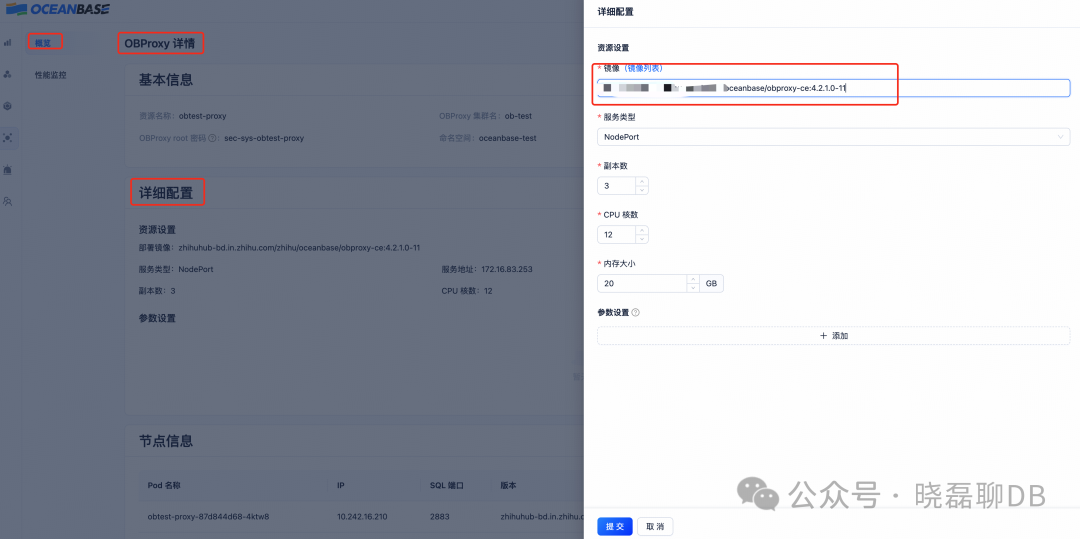Click the 详细配置 drawer title
This screenshot has height=539, width=1080.
(x=615, y=12)
